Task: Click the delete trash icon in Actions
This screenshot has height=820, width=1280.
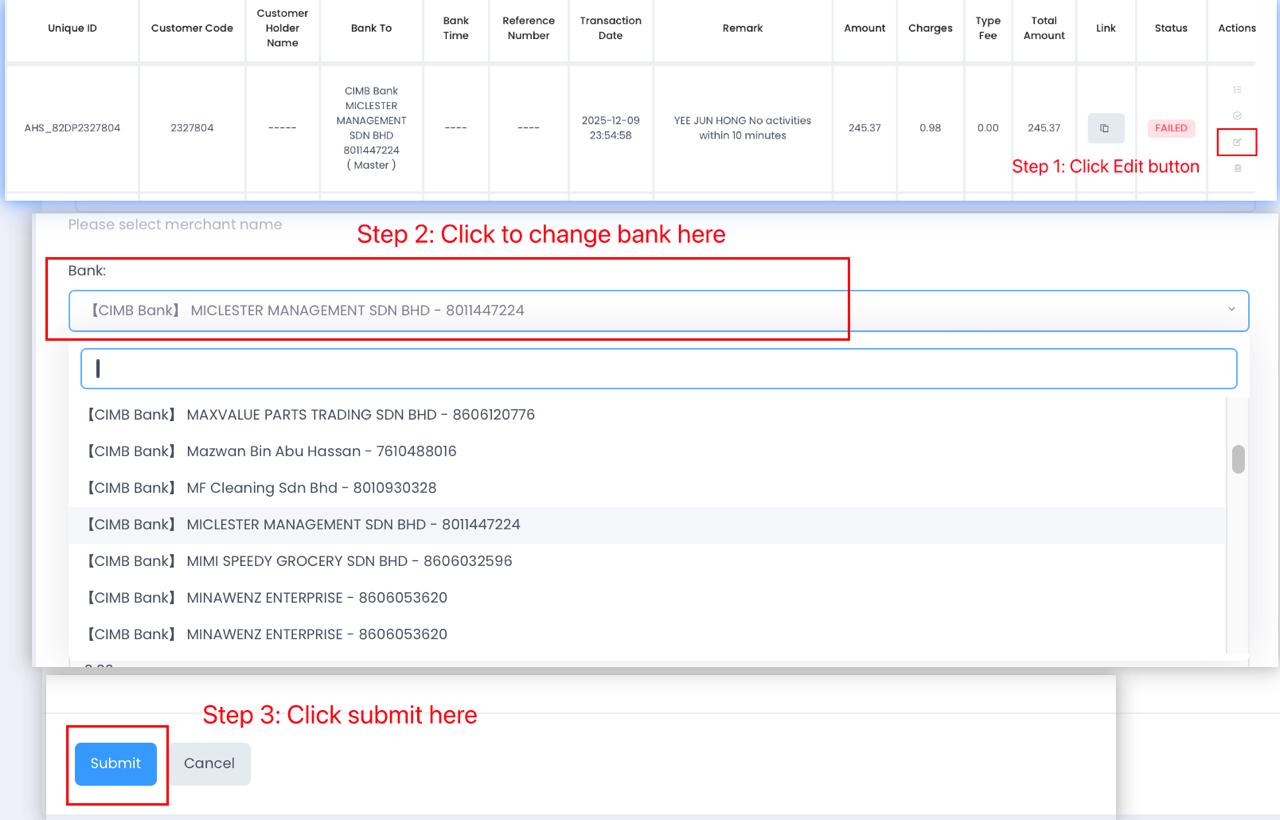Action: (1237, 169)
